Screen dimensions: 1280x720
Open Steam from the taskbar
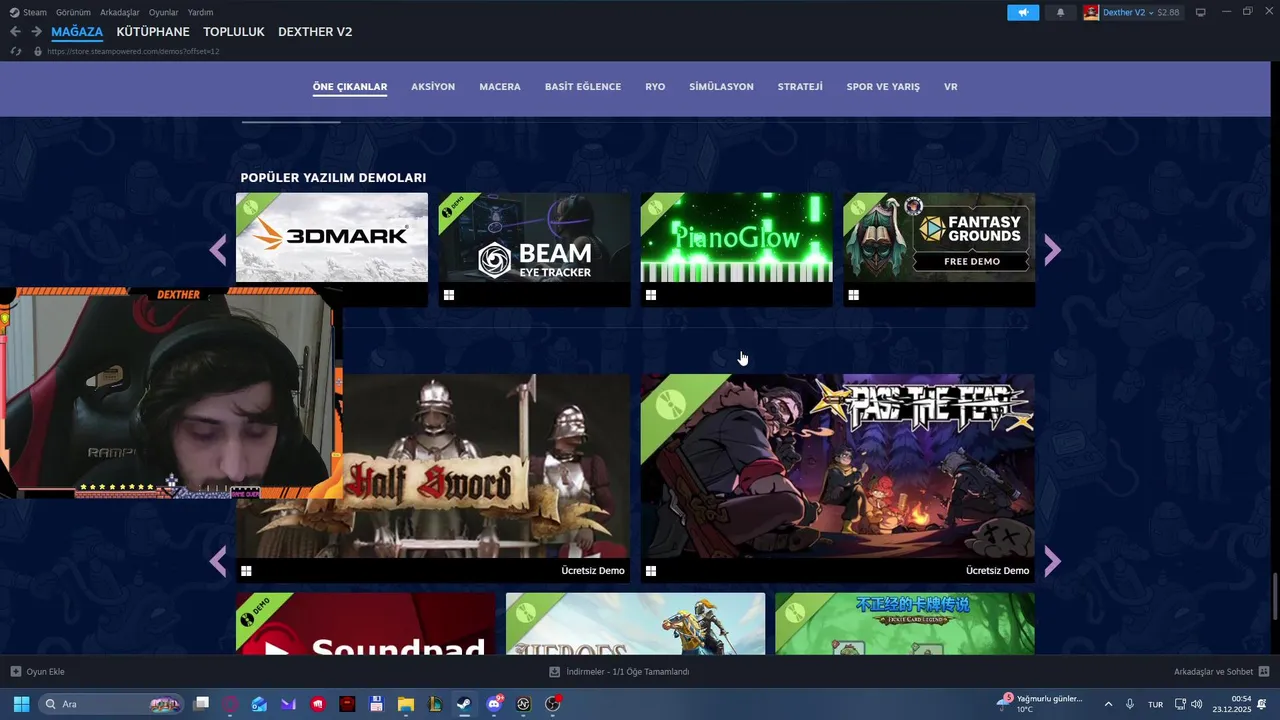coord(464,704)
